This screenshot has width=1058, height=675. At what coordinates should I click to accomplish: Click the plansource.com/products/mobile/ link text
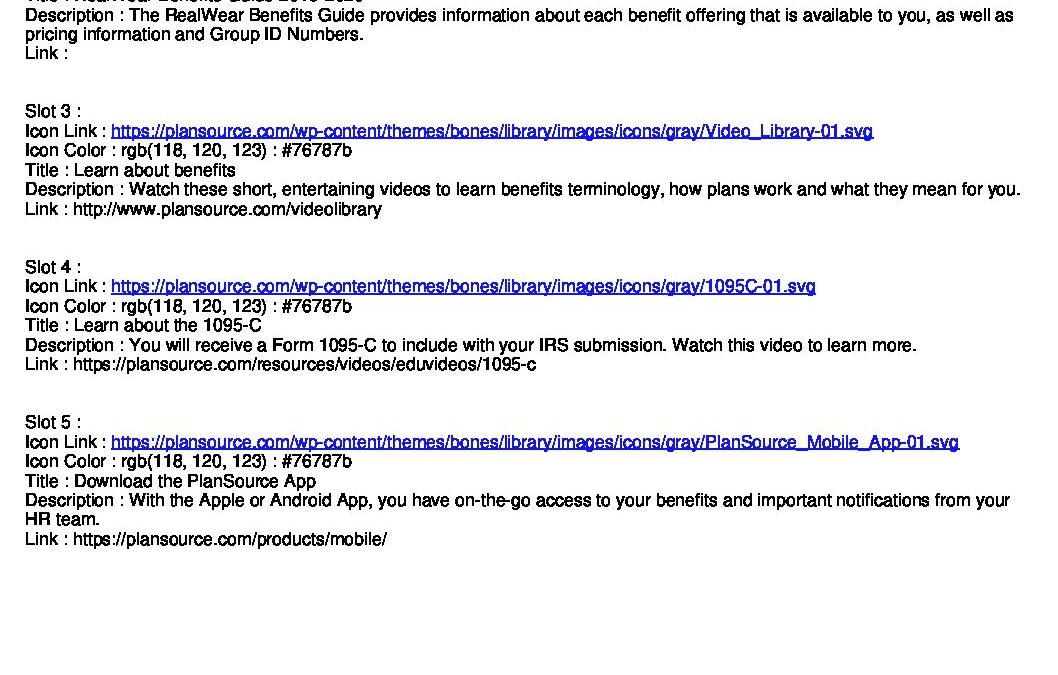[x=229, y=539]
